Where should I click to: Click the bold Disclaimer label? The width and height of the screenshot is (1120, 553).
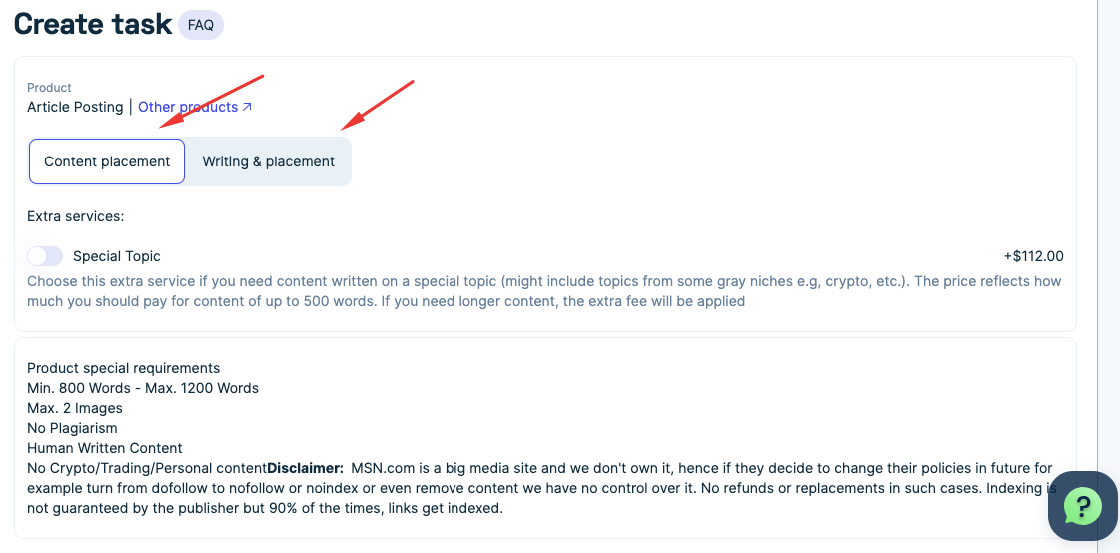[x=305, y=468]
